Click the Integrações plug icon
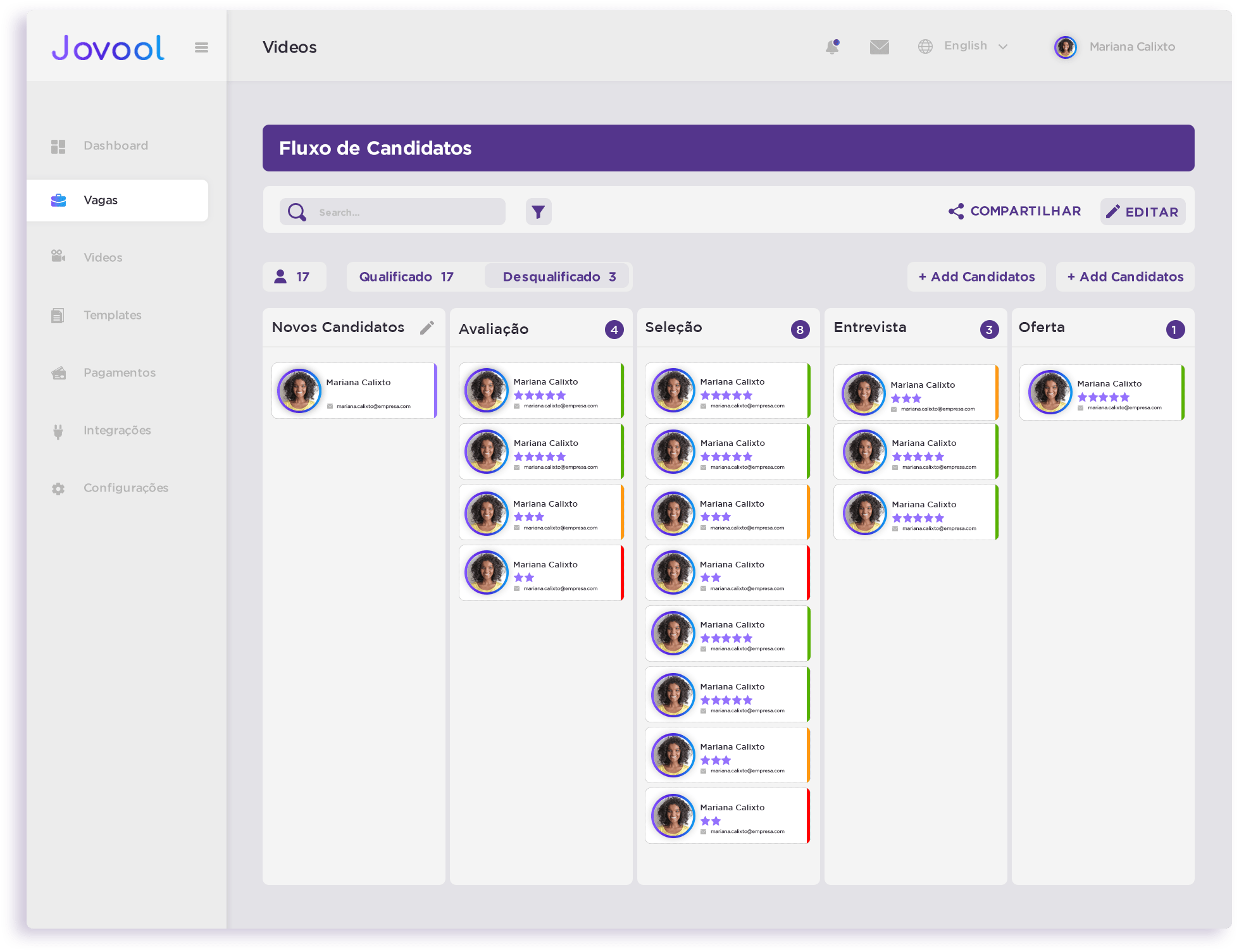1239x952 pixels. pos(58,431)
